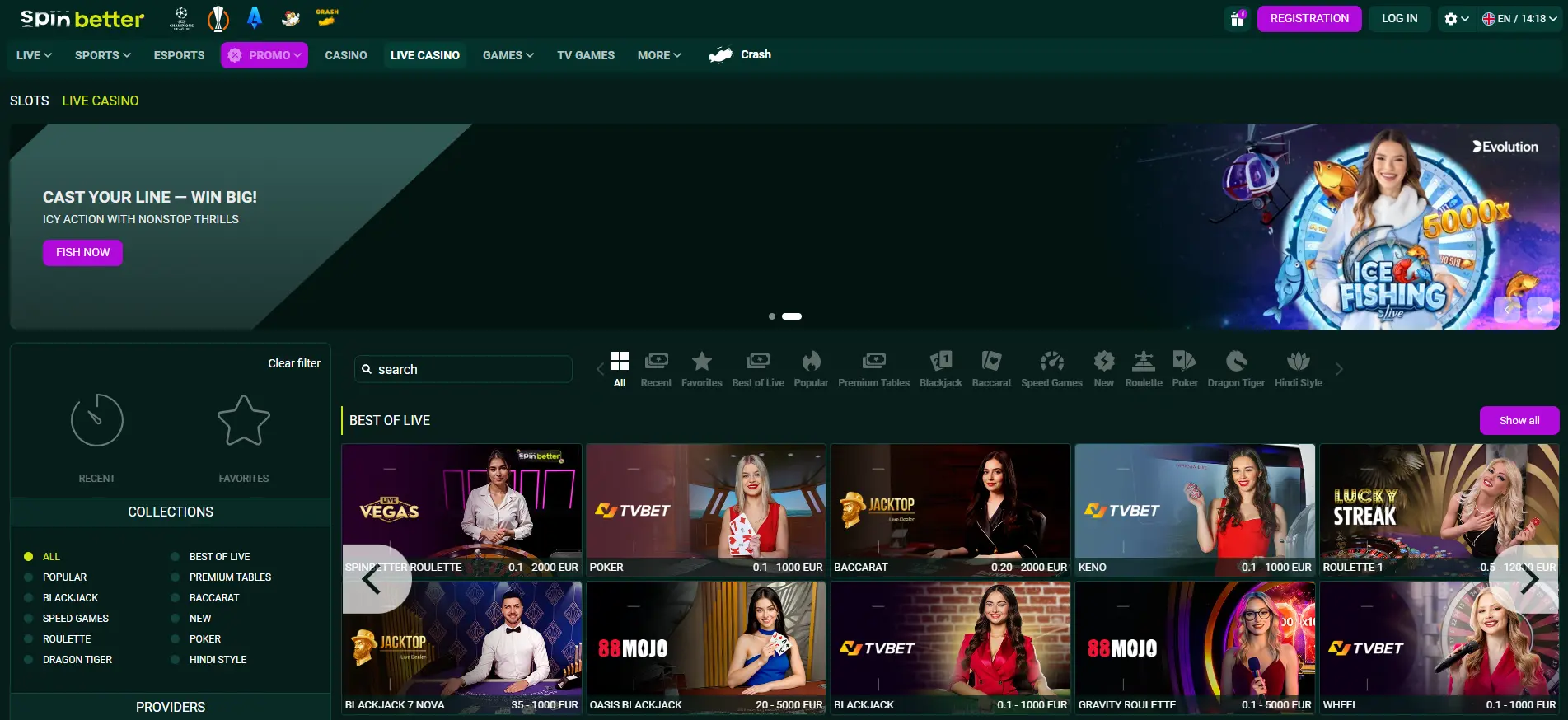
Task: Open the language and time dropdown
Action: [x=1519, y=19]
